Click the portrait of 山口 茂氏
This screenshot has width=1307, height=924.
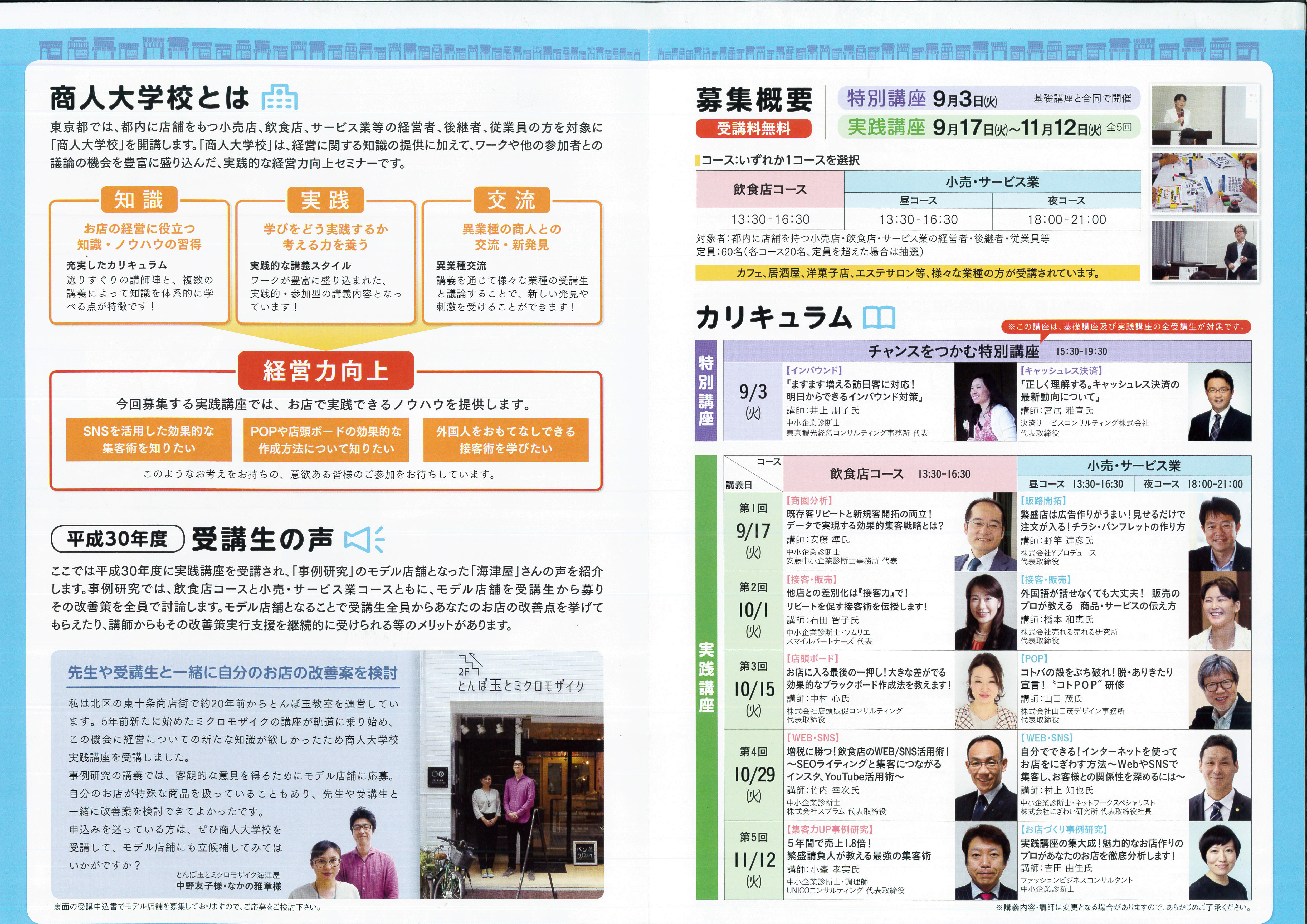click(x=1220, y=690)
